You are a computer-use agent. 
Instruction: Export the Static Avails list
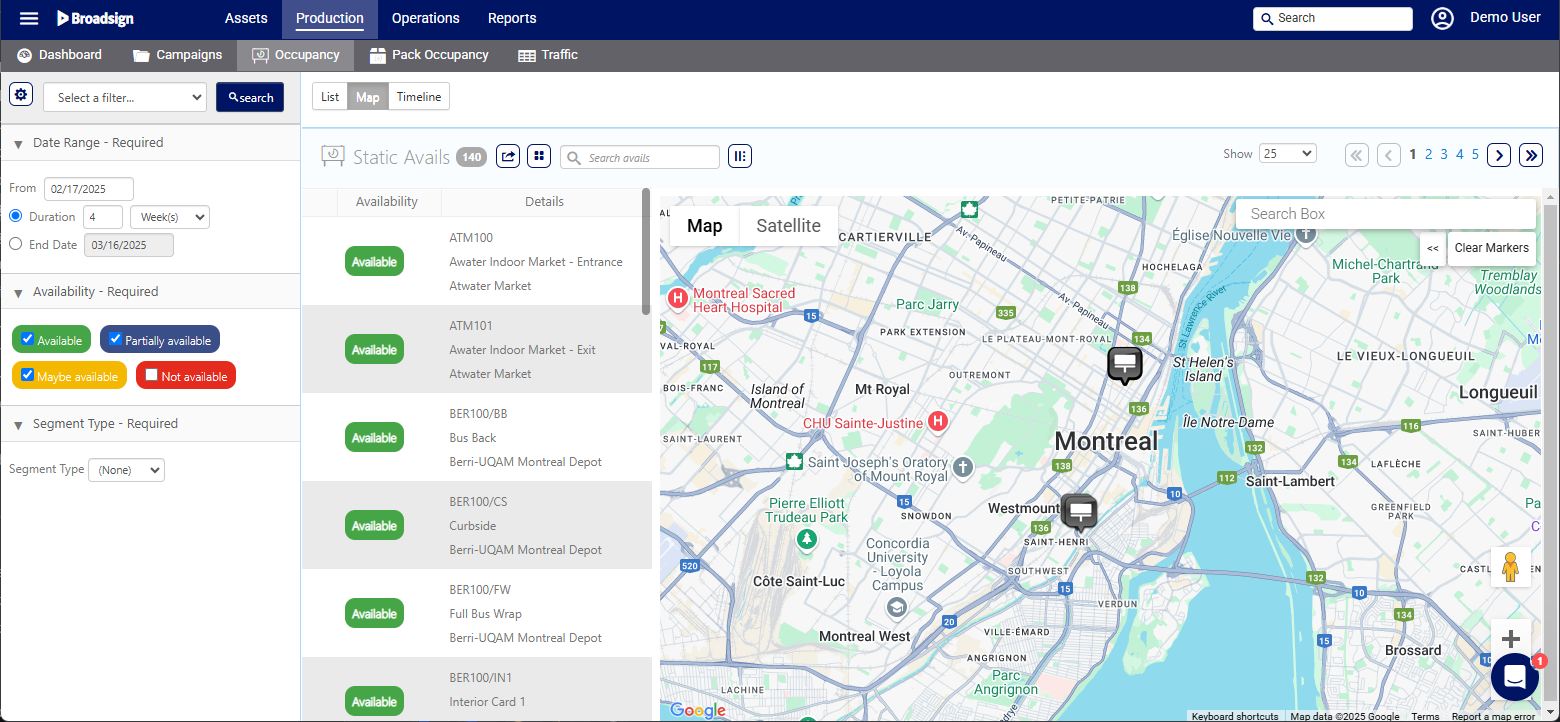pos(509,155)
